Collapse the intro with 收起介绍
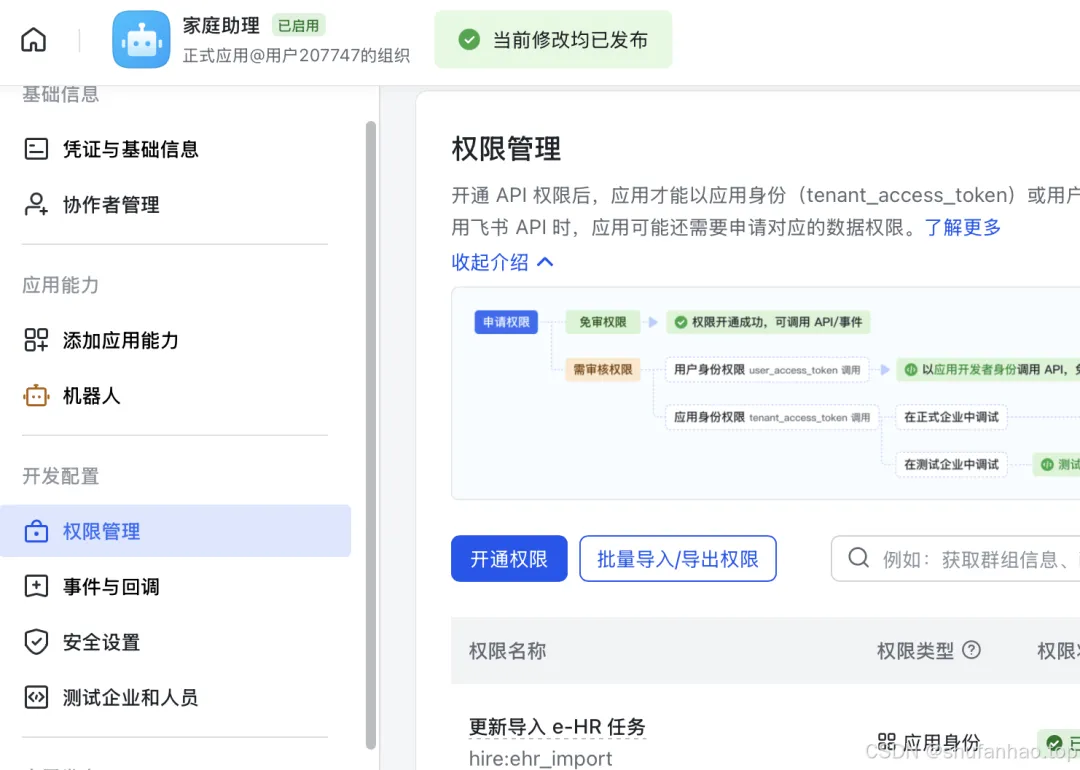1080x770 pixels. 490,262
